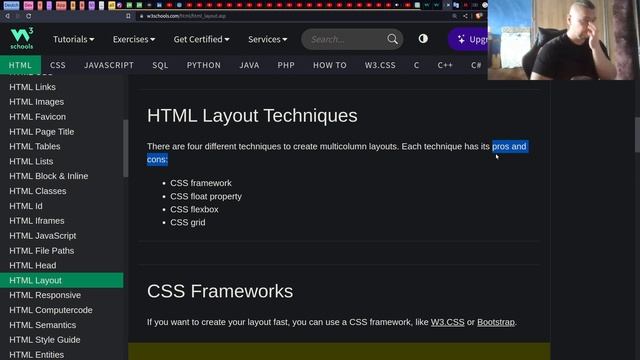This screenshot has width=640, height=360.
Task: Select the CSS tab
Action: (58, 65)
